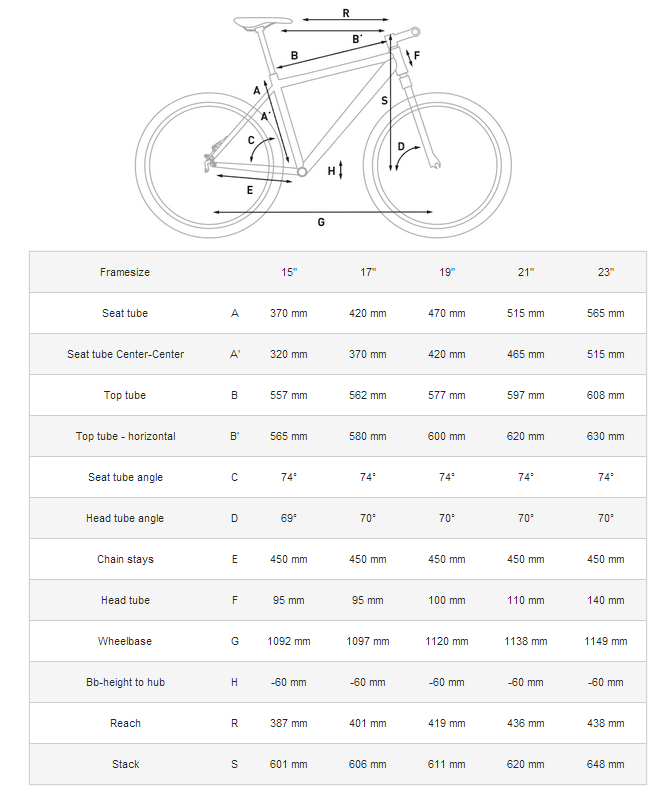Click the Framesize header label
The image size is (659, 801).
coord(125,272)
